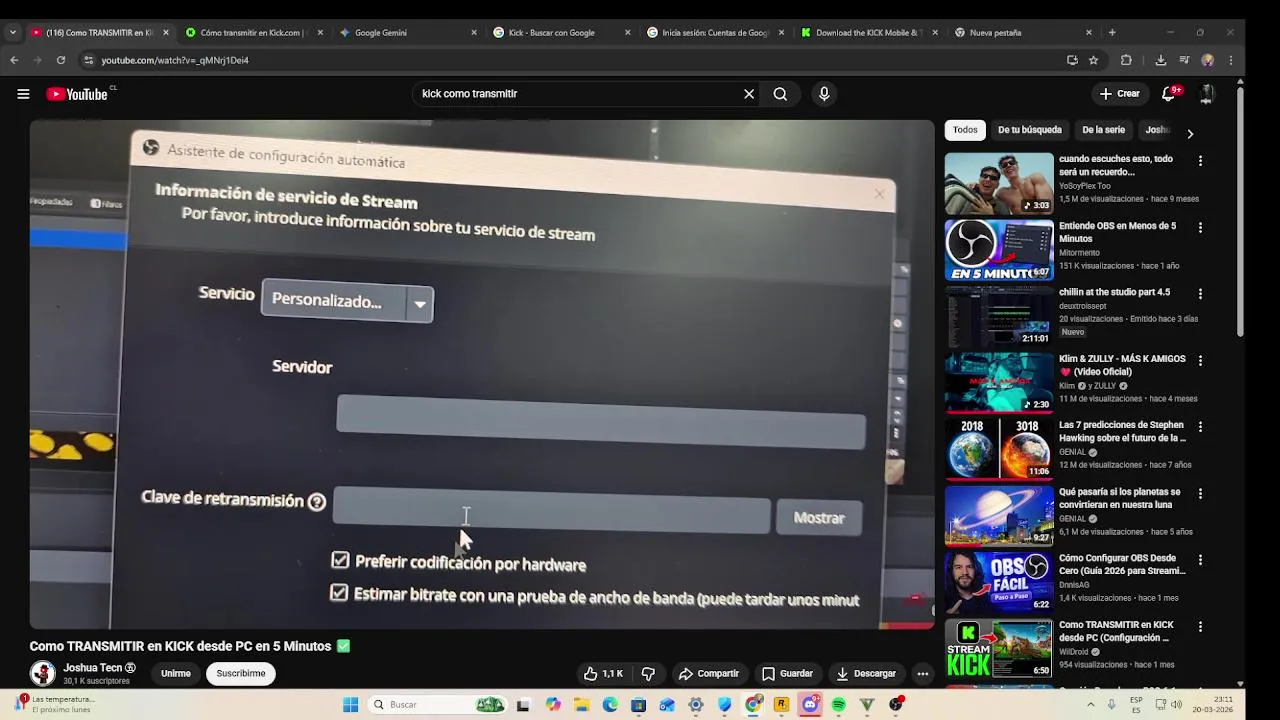Select the 'Todos' filter chip

pyautogui.click(x=965, y=130)
